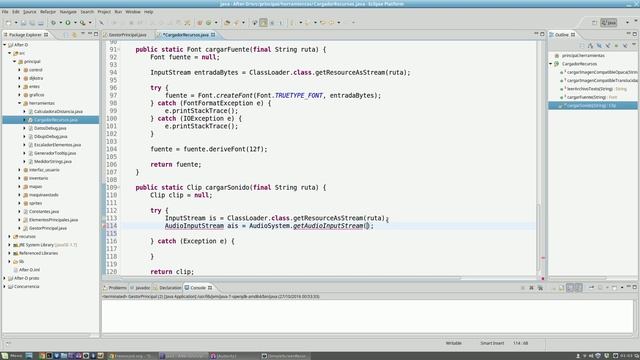Click the New Java Package toolbar icon
Image resolution: width=640 pixels, height=360 pixels.
tap(200, 23)
